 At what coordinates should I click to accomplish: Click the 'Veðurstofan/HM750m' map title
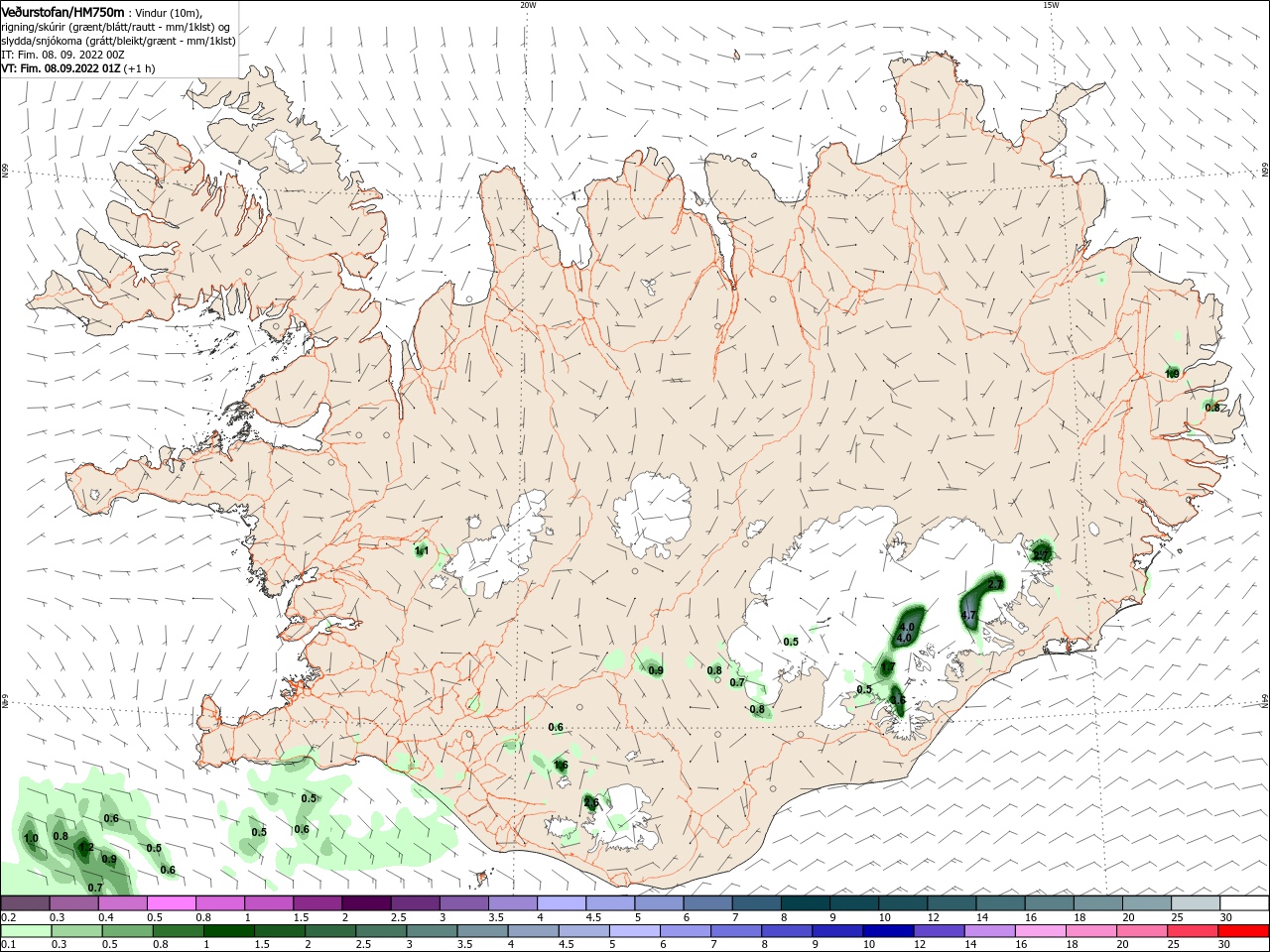[x=63, y=11]
